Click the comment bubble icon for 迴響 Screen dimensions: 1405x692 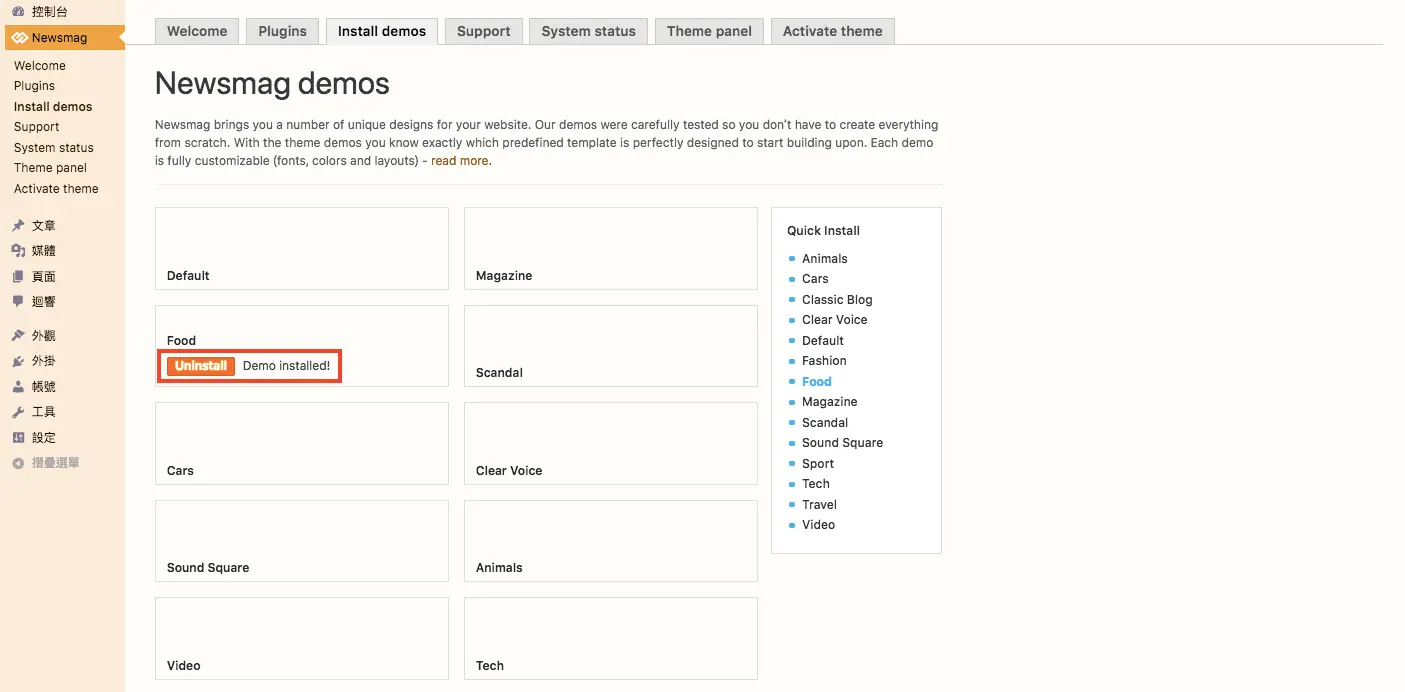(x=18, y=302)
